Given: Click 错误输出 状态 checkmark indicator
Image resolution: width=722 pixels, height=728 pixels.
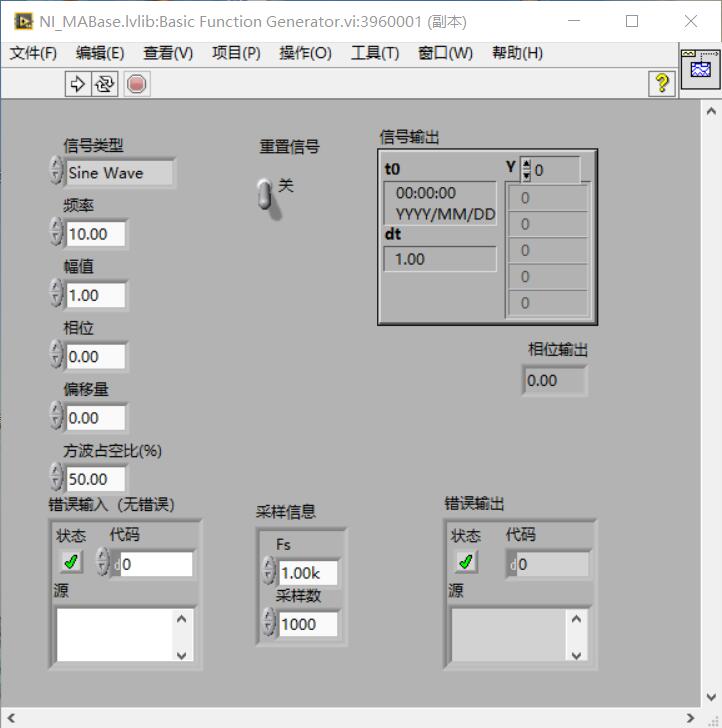Looking at the screenshot, I should (466, 562).
